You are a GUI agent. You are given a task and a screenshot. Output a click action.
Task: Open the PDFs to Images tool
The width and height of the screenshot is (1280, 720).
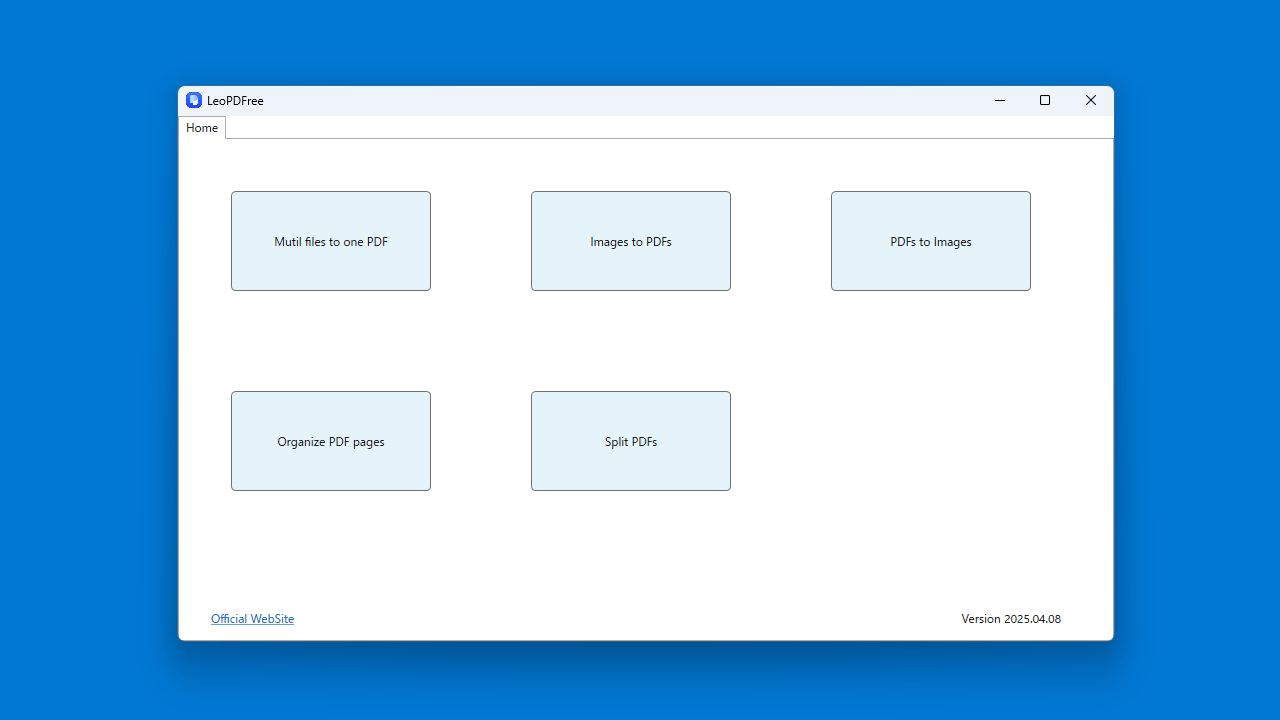coord(931,241)
